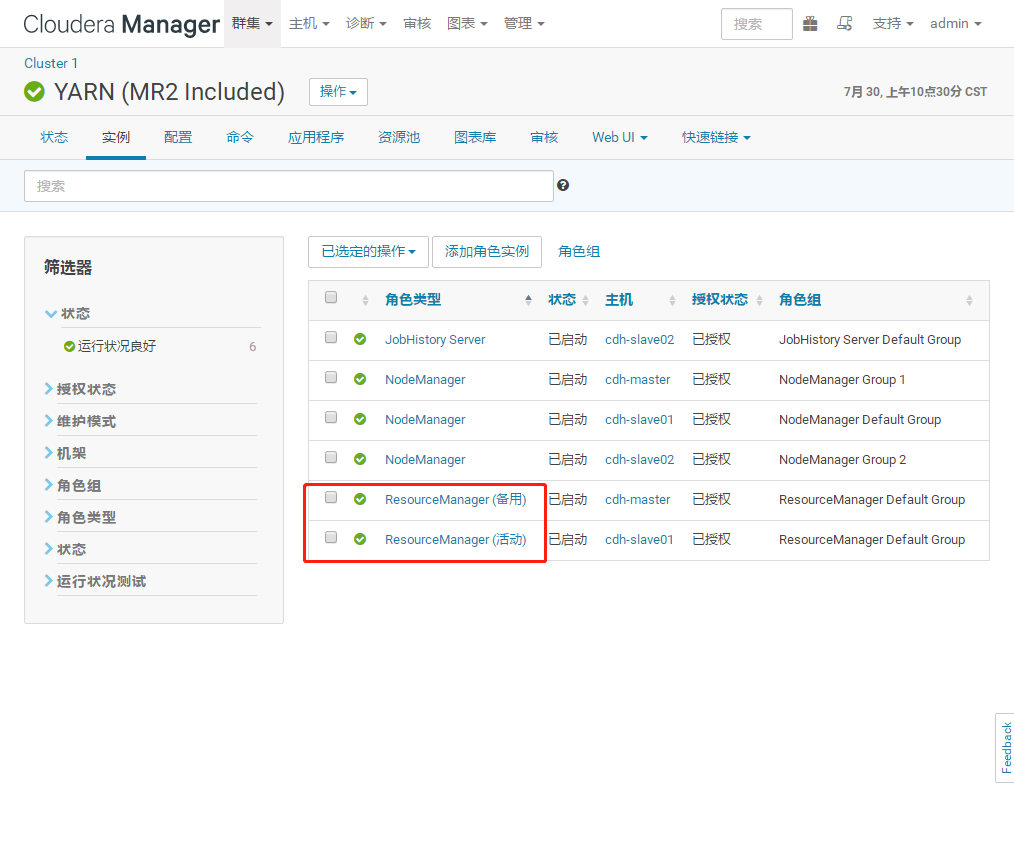Sort by 角色组 column sort arrows
The image size is (1014, 860).
click(x=969, y=300)
